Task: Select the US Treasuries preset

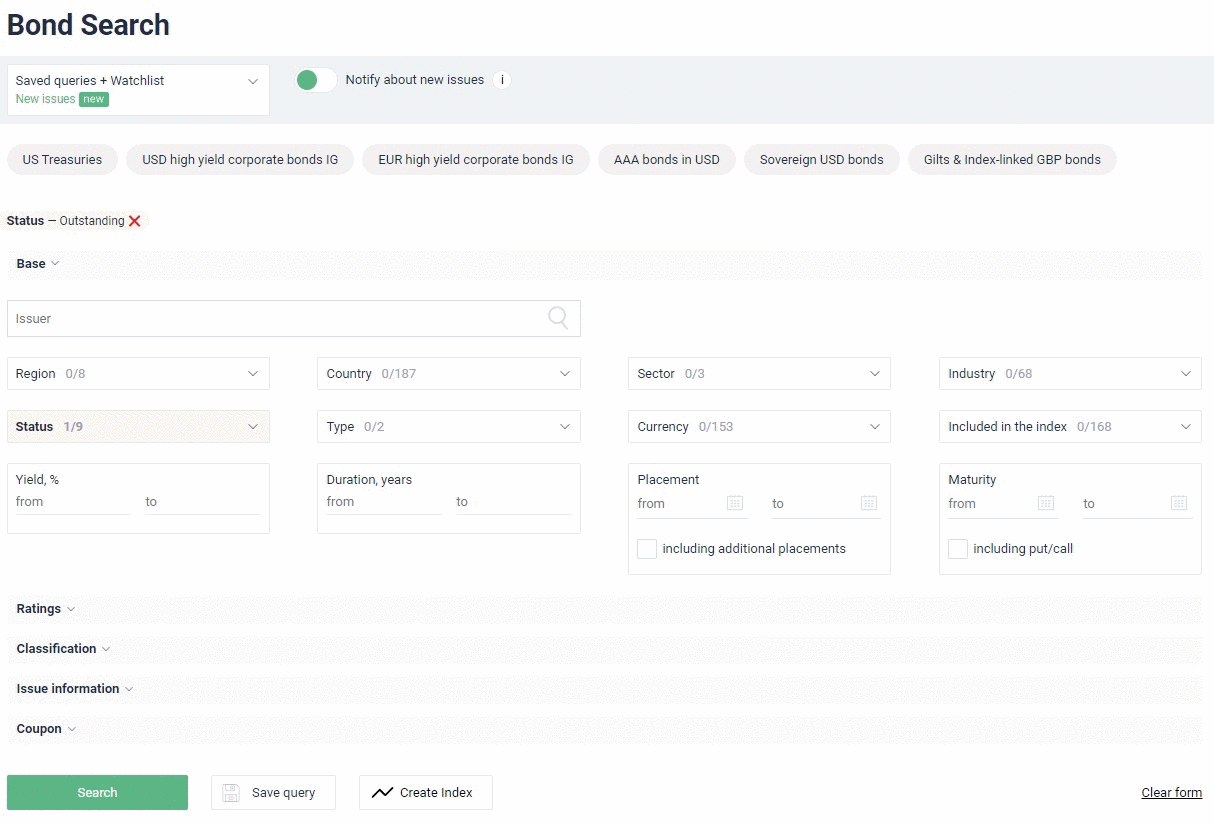Action: (62, 160)
